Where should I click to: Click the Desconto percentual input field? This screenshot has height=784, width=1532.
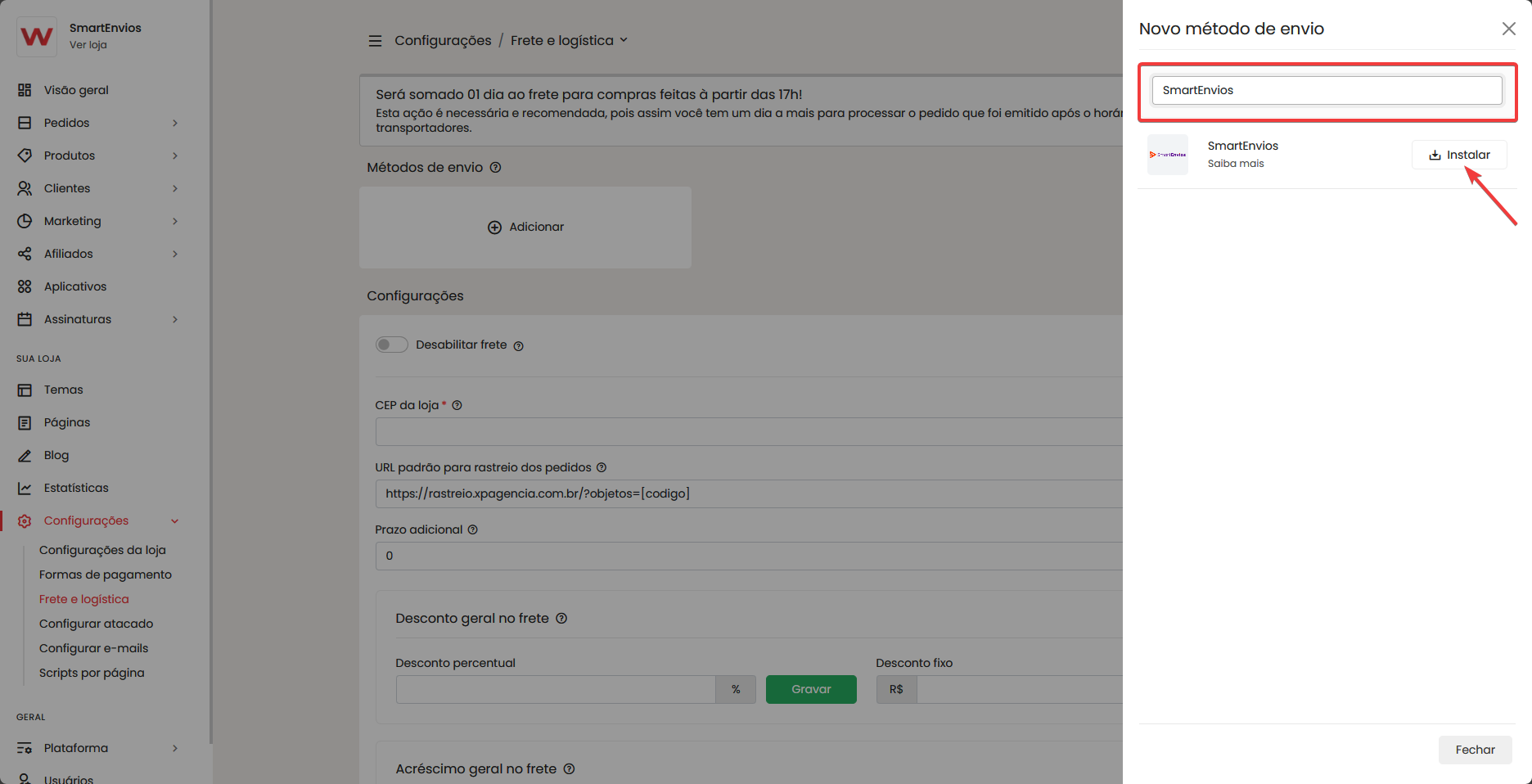pyautogui.click(x=556, y=689)
